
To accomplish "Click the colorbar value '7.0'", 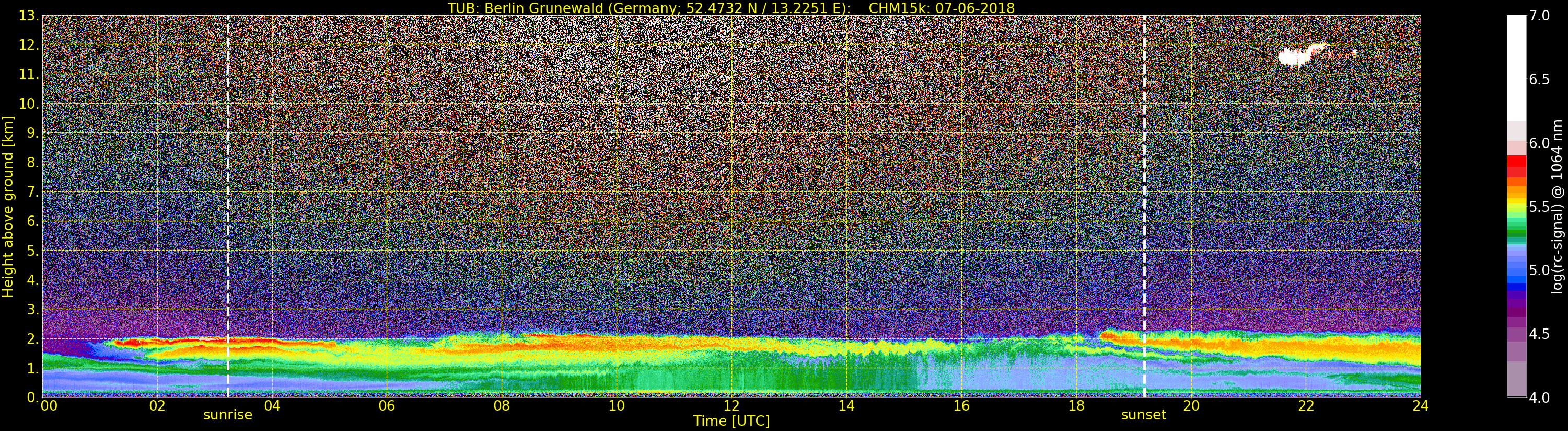I will (1539, 16).
